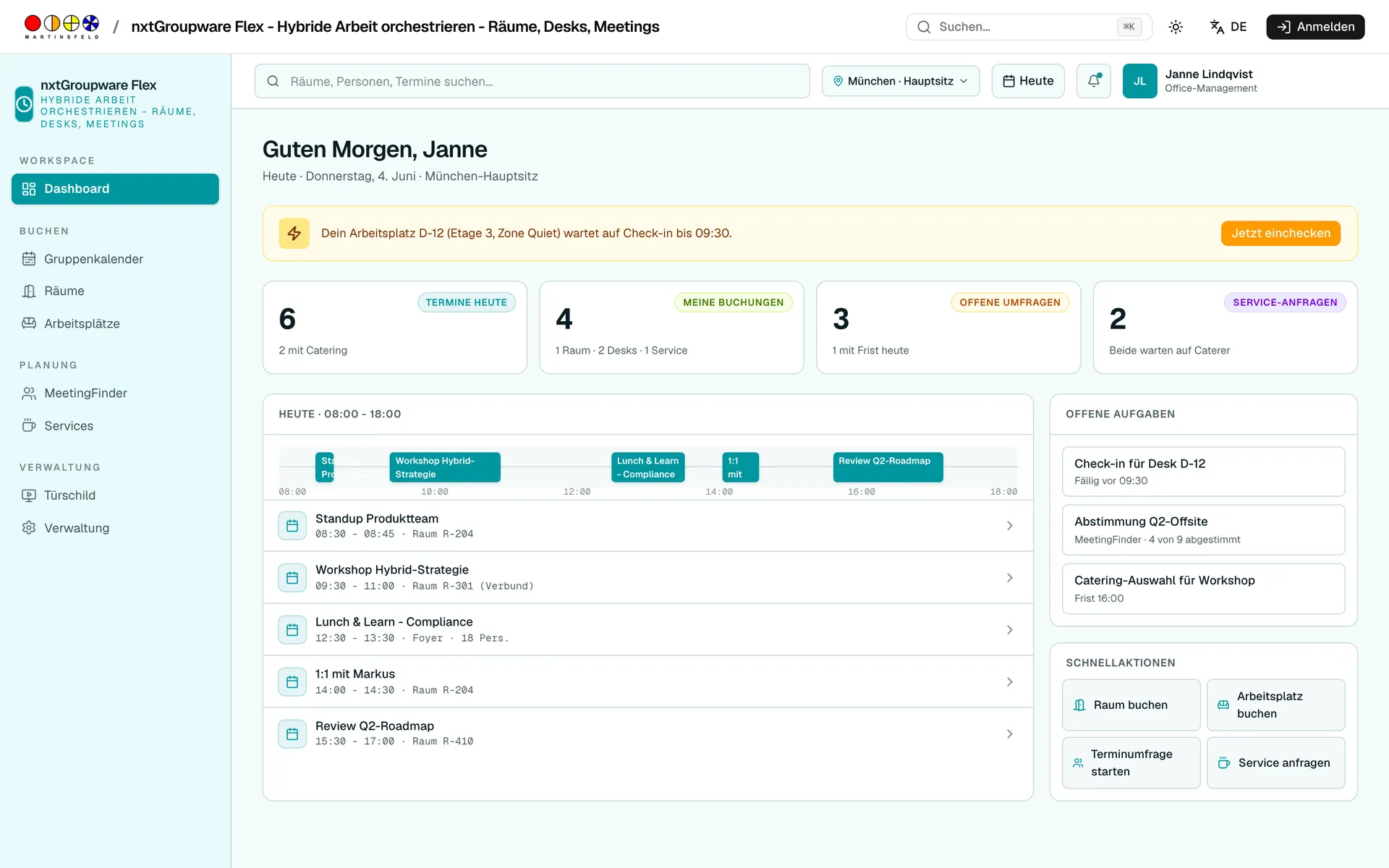Expand the 1:1 mit Markus row chevron

coord(1010,682)
